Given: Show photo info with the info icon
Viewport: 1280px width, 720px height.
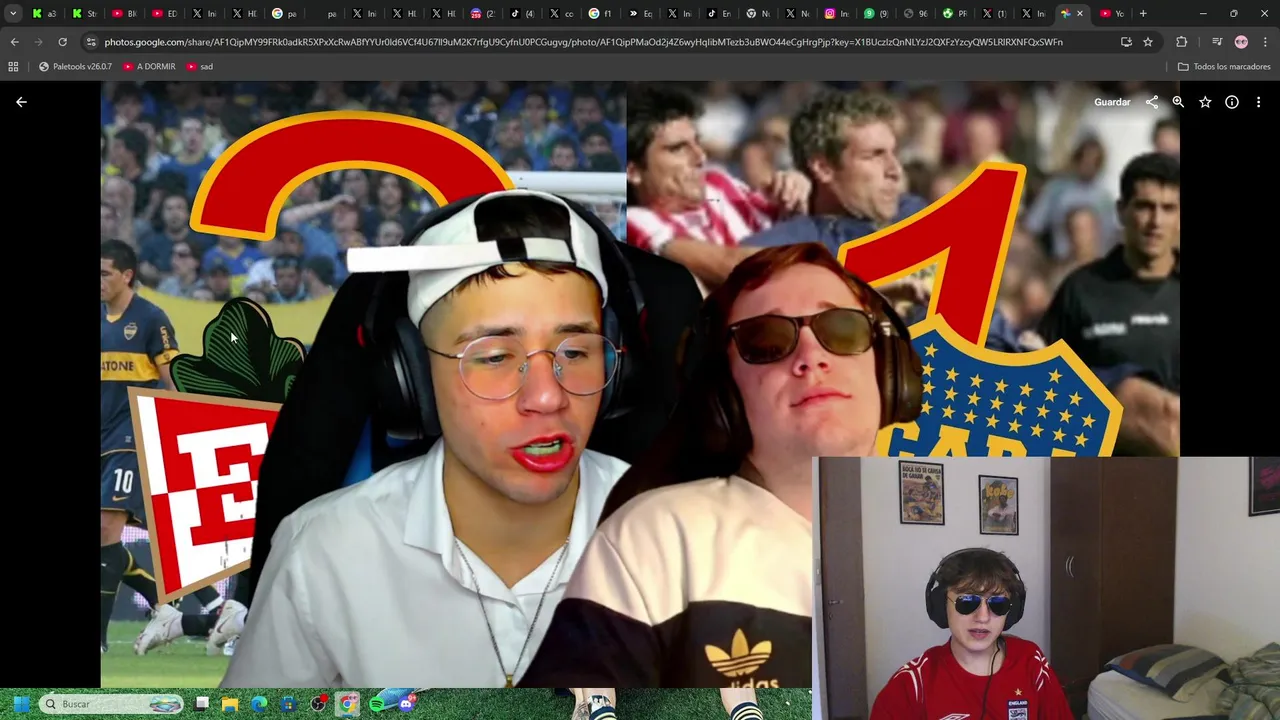Looking at the screenshot, I should click(x=1232, y=102).
